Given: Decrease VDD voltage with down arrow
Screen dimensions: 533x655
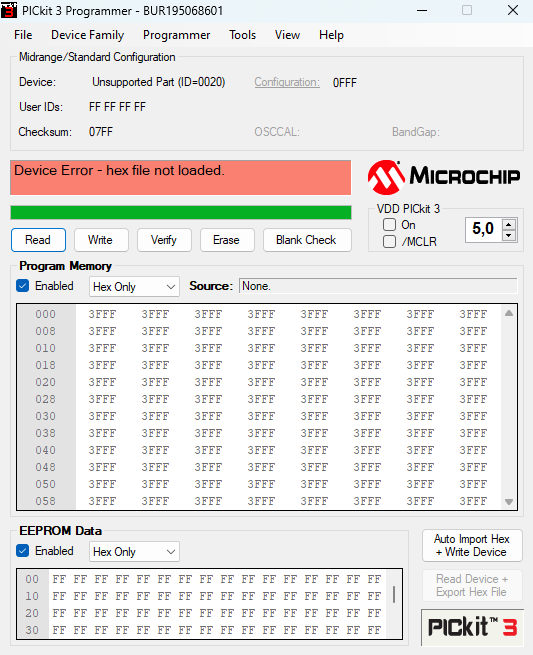Looking at the screenshot, I should pyautogui.click(x=508, y=235).
